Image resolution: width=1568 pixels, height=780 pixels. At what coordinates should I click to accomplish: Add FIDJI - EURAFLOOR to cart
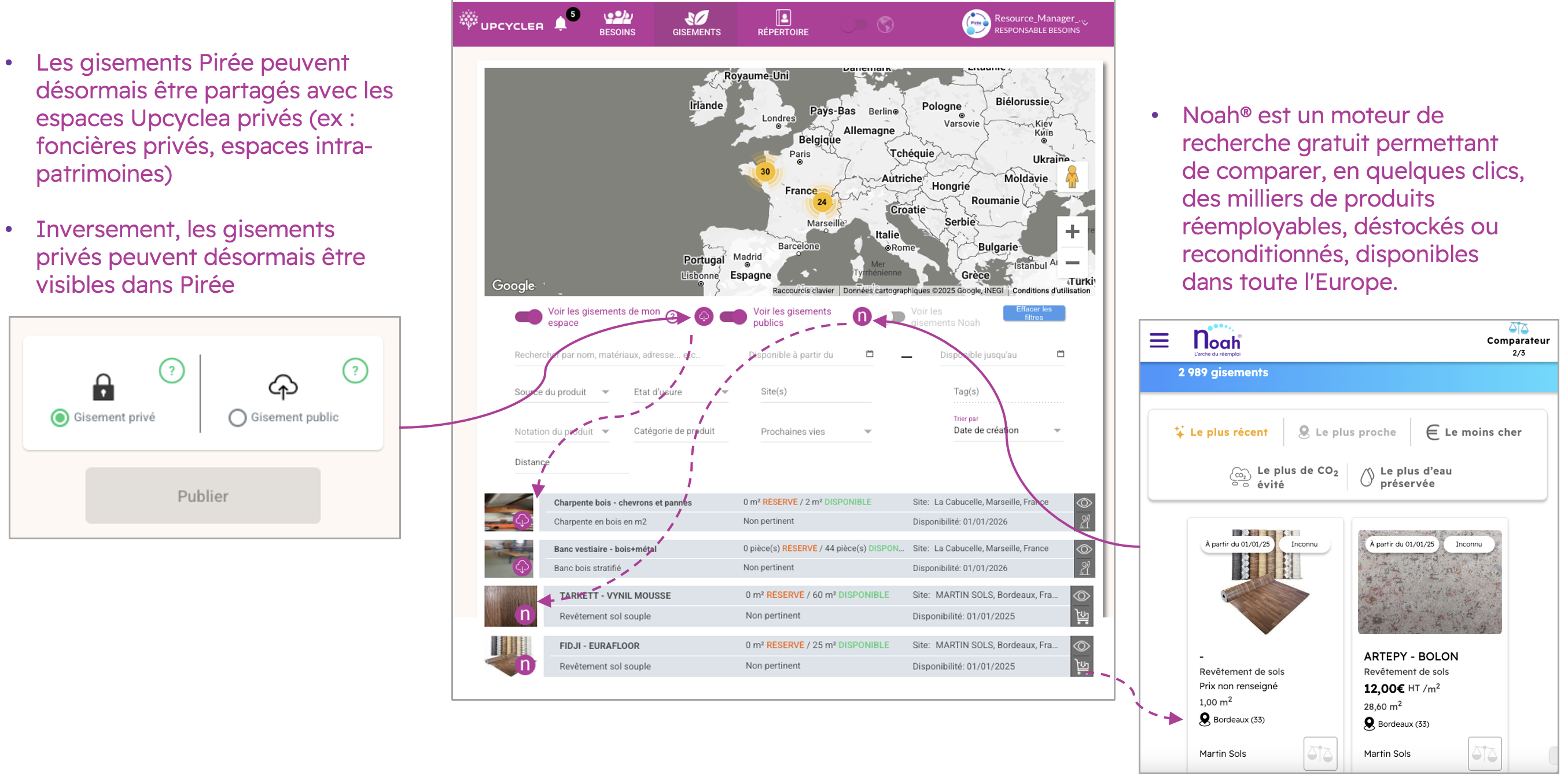click(x=1081, y=666)
